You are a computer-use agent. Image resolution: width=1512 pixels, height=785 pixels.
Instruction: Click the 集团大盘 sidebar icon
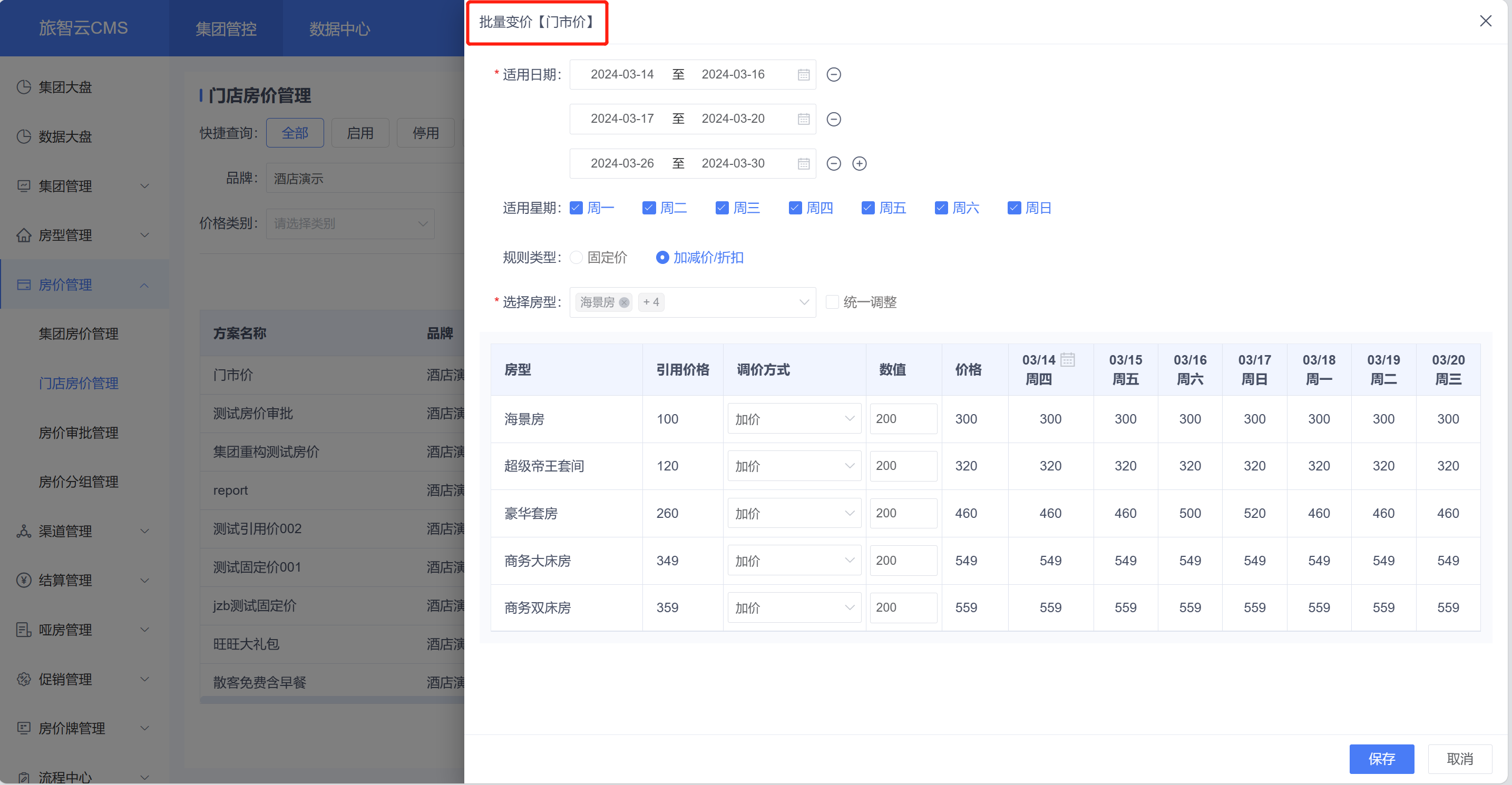pyautogui.click(x=24, y=87)
